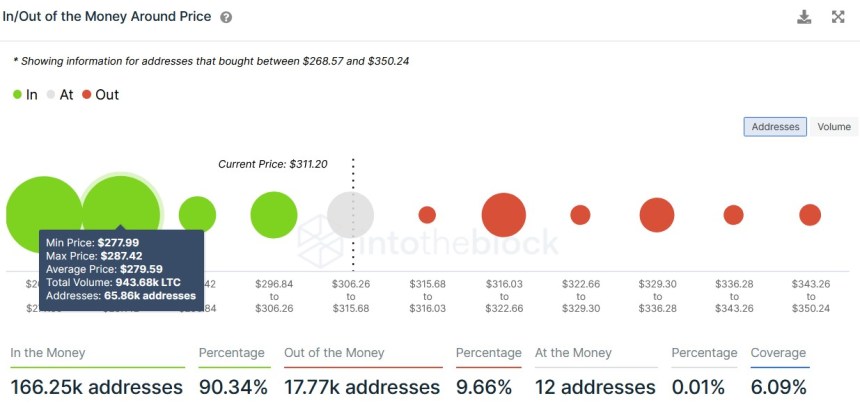
Task: Click the 'Coverage' stat label
Action: coord(778,353)
